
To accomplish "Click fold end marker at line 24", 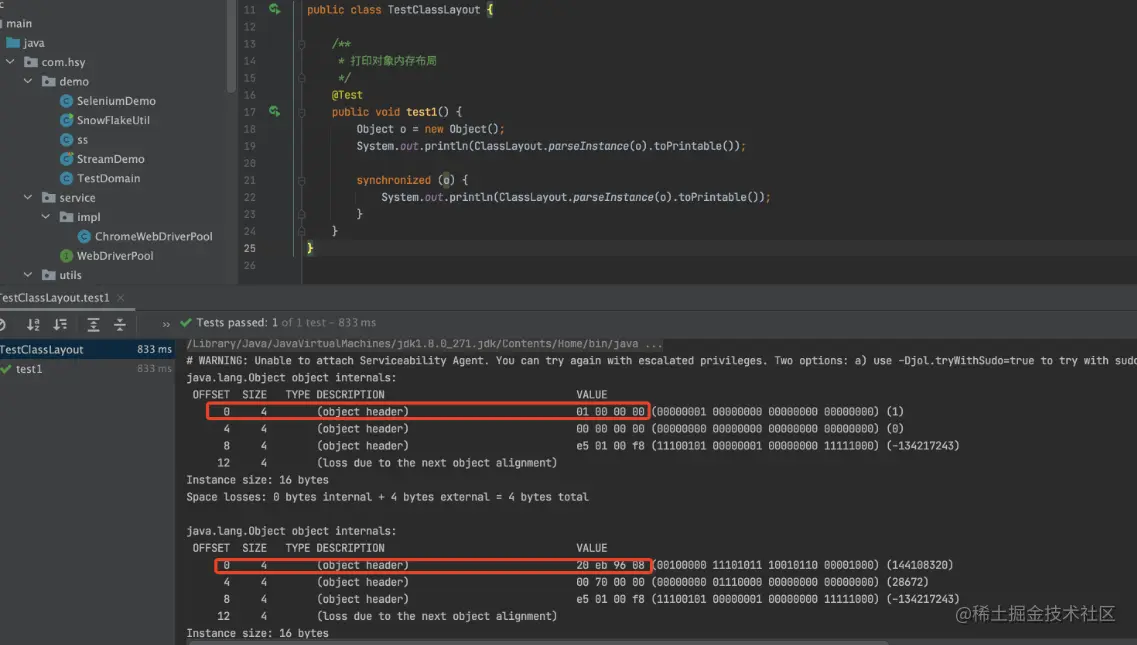I will pos(302,231).
